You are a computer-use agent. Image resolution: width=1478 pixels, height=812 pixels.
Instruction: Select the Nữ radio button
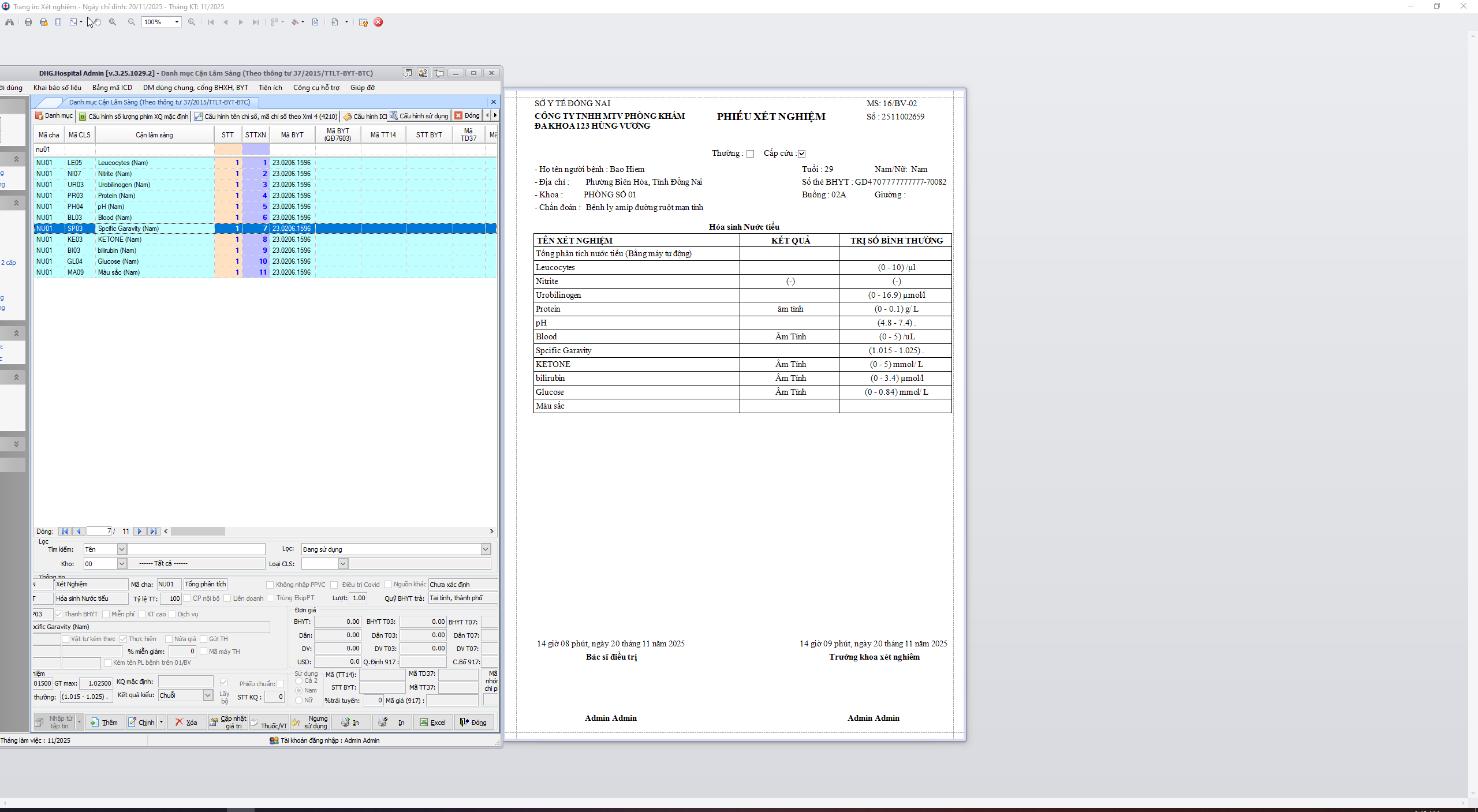point(299,701)
